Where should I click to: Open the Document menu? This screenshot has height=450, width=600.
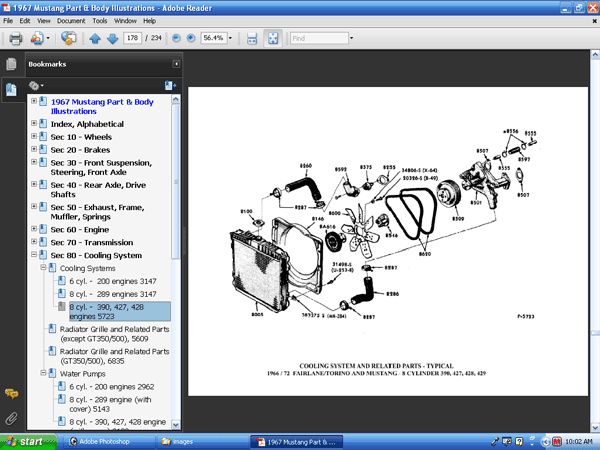point(71,21)
